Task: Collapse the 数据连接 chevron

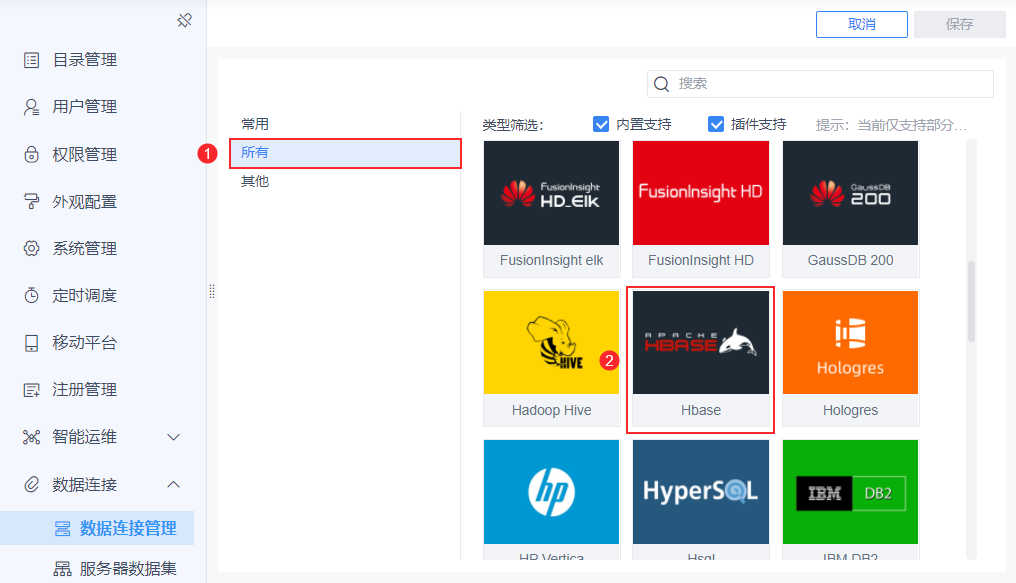Action: tap(174, 485)
